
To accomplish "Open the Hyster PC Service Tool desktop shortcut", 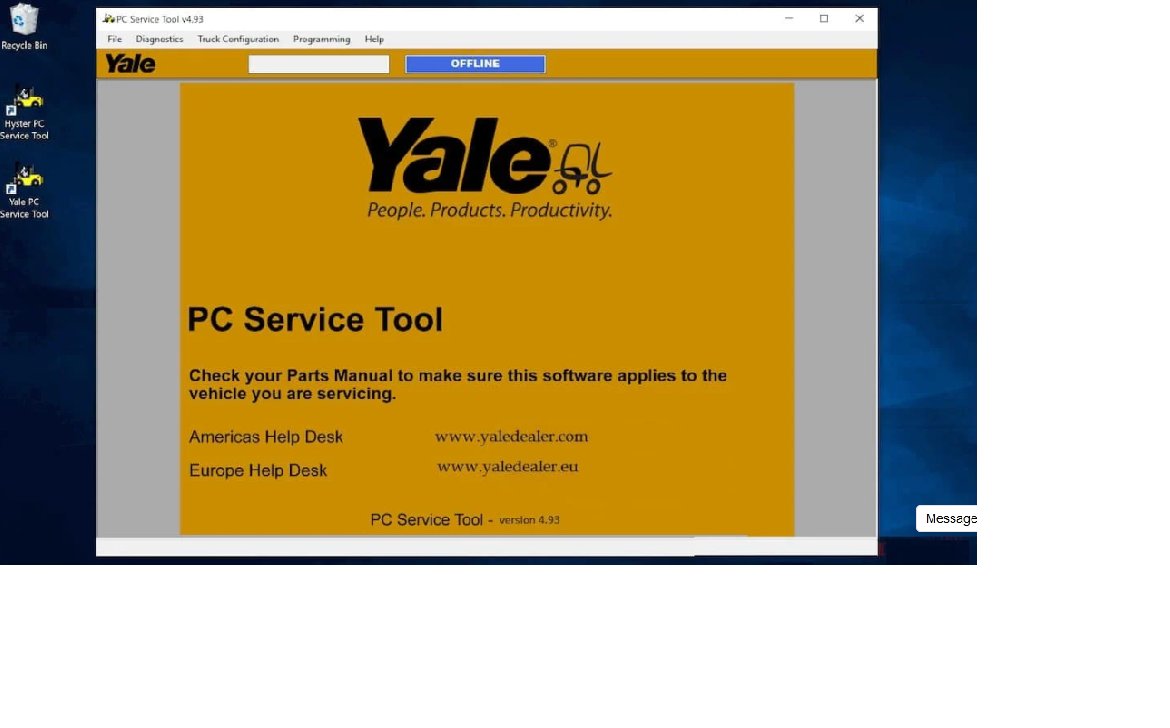I will click(24, 105).
